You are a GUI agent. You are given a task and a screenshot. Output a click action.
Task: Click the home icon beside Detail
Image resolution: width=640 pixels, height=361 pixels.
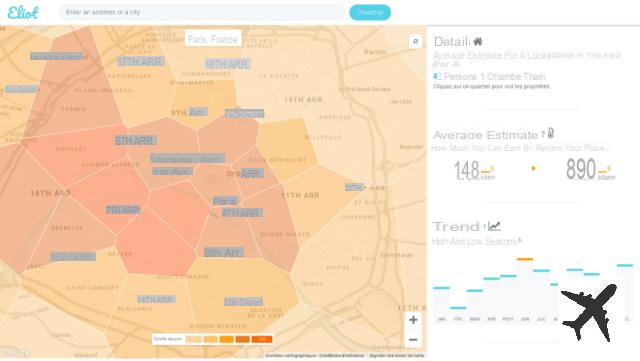point(478,41)
